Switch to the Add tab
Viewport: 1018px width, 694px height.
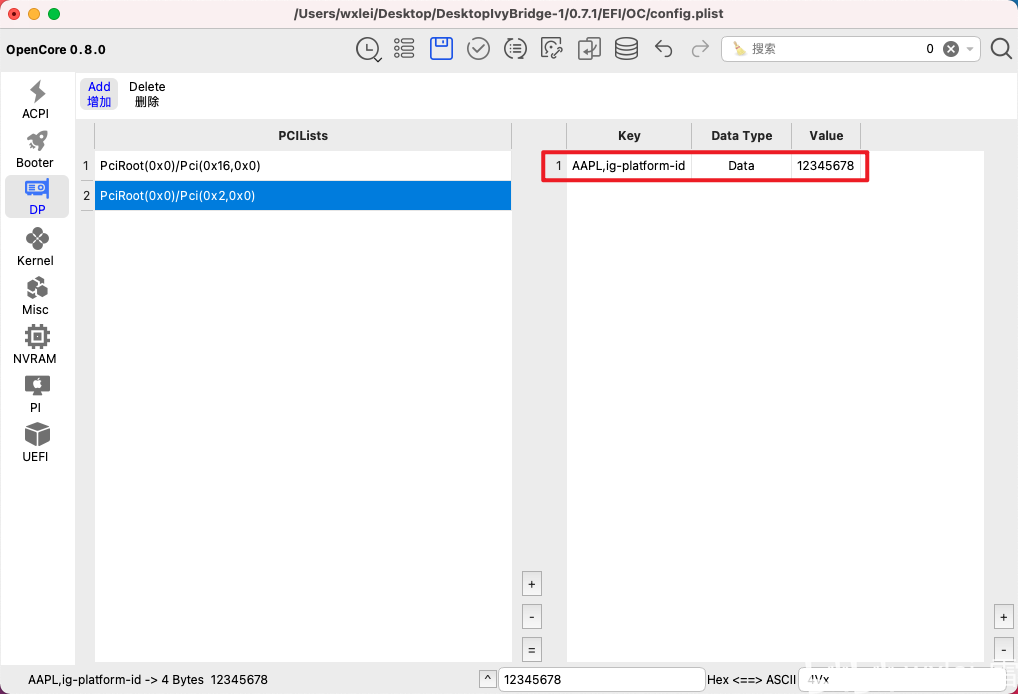(x=99, y=94)
